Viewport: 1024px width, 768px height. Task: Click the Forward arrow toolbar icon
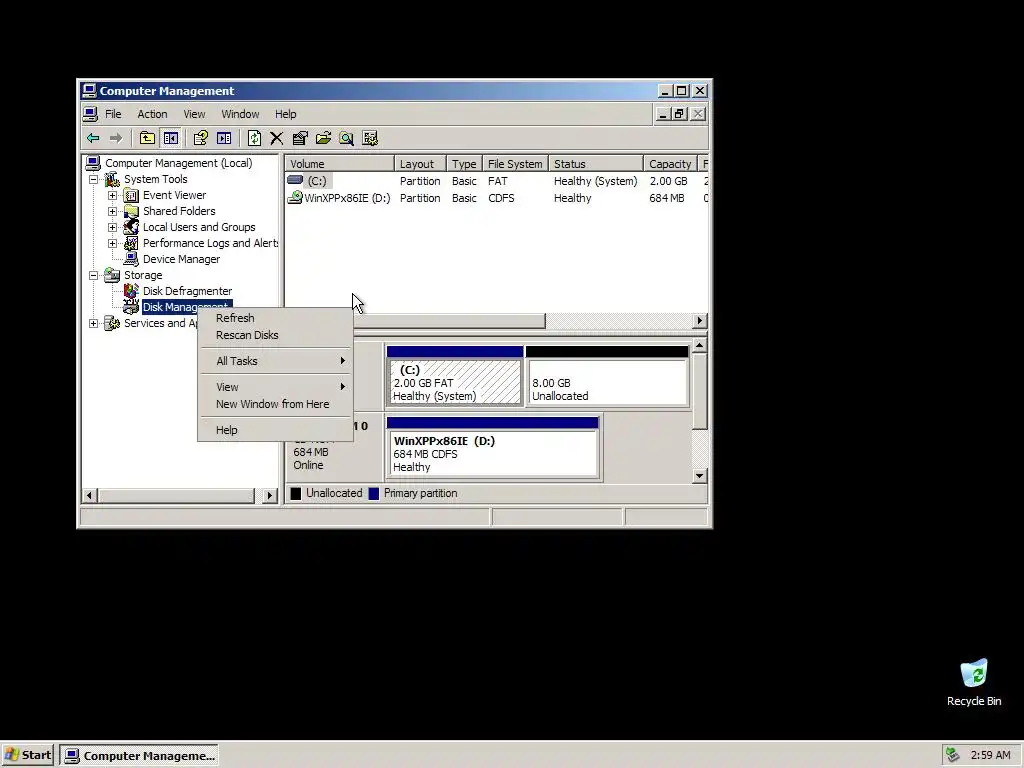116,138
